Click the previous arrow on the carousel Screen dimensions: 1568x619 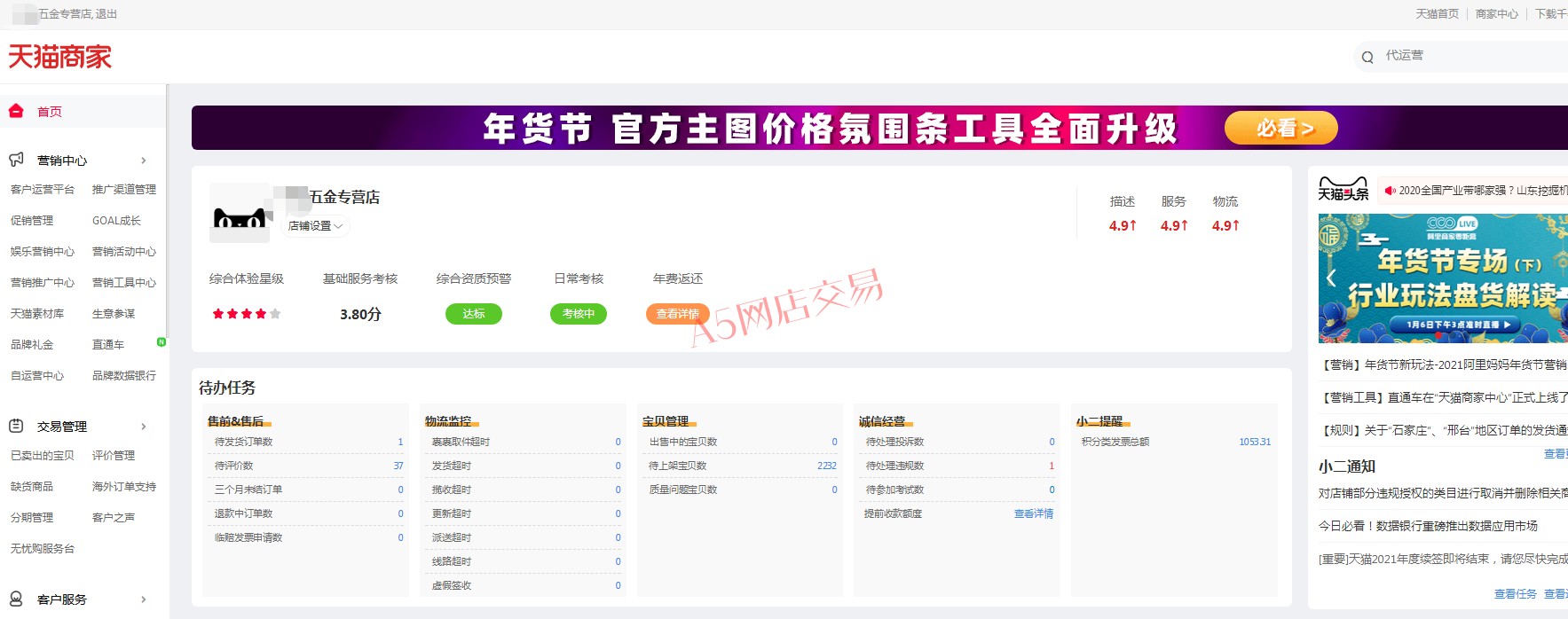(1331, 278)
